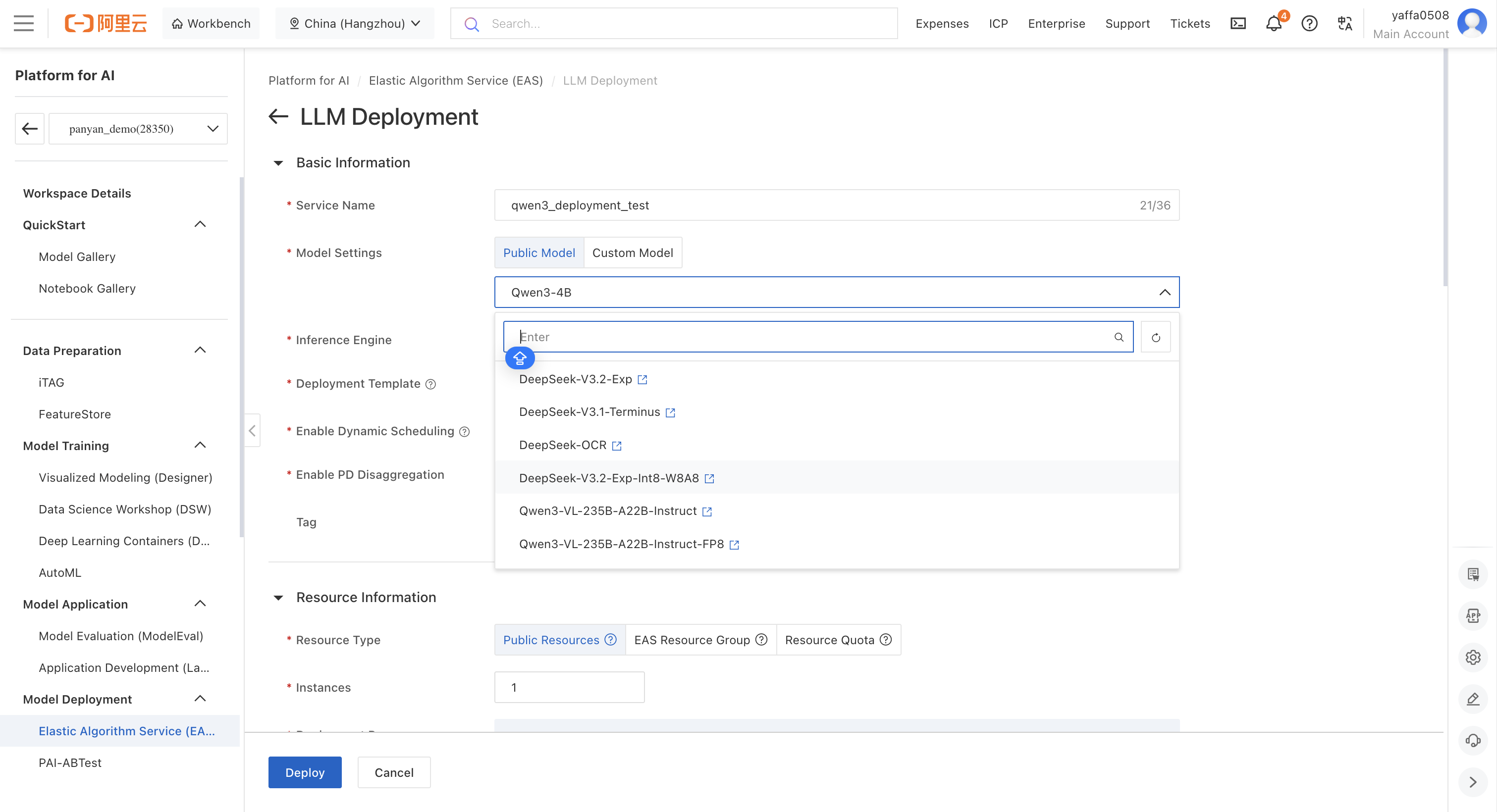Click the refresh icon beside the model search
Screen dimensions: 1497x812
click(1155, 337)
